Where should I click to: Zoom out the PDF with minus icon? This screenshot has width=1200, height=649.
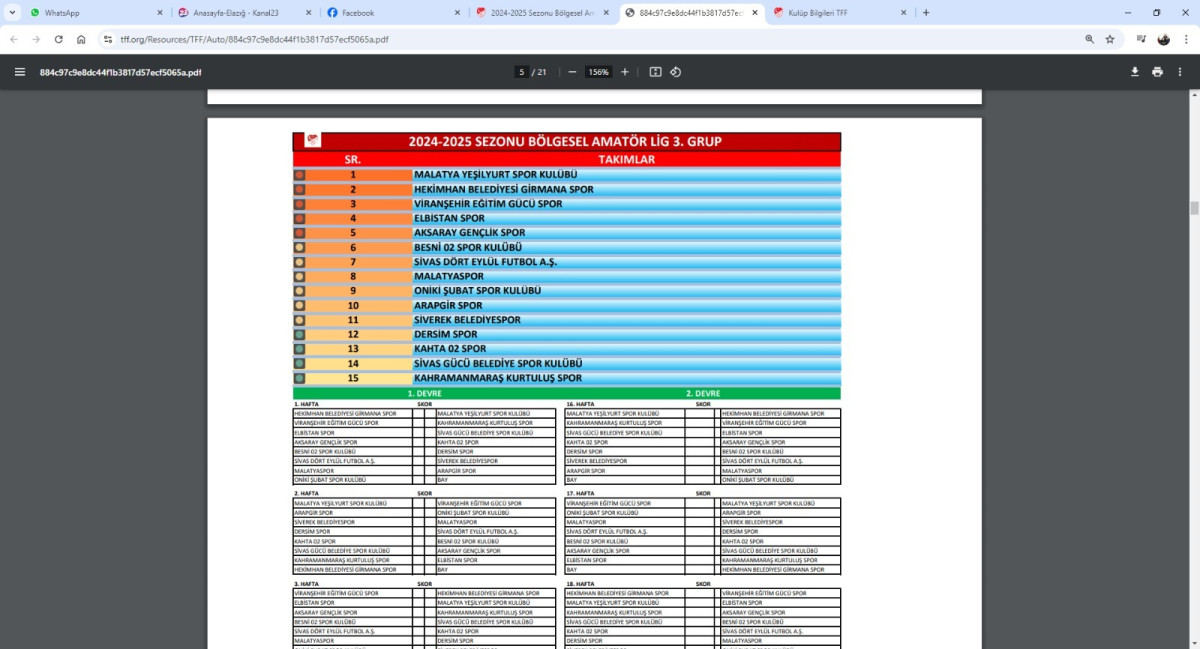coord(572,72)
